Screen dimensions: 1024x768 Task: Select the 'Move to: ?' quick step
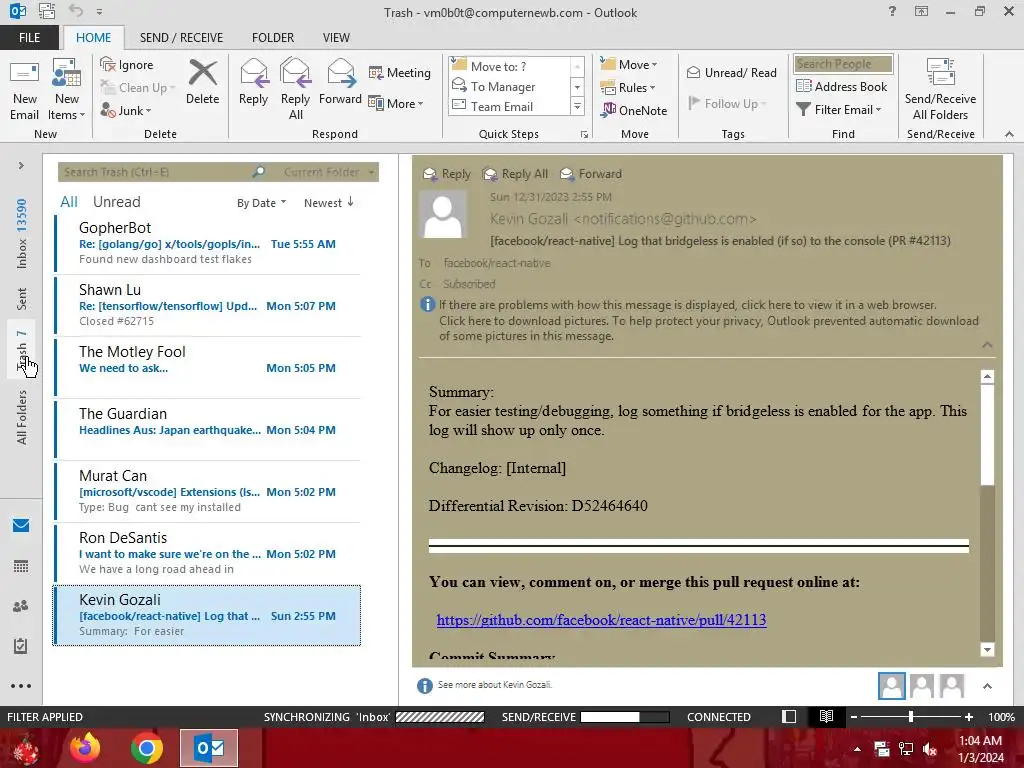[x=510, y=66]
